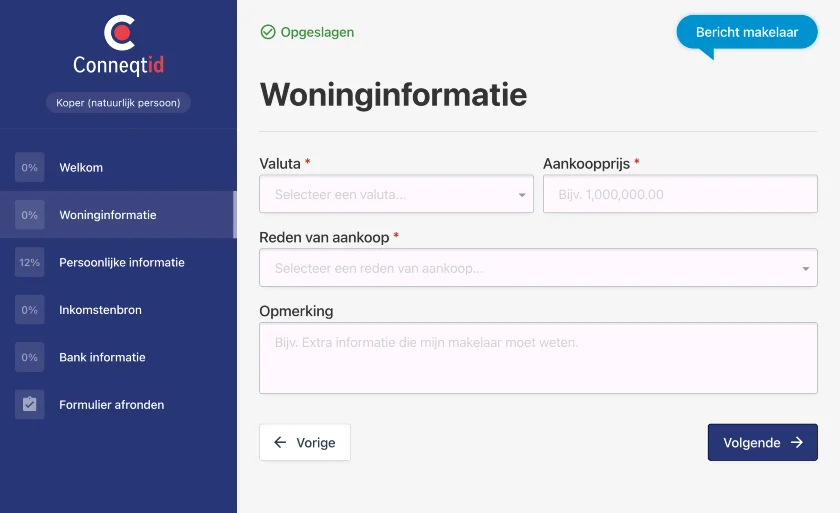840x513 pixels.
Task: Click the 0% badge next to Bank informatie
Action: pos(29,357)
